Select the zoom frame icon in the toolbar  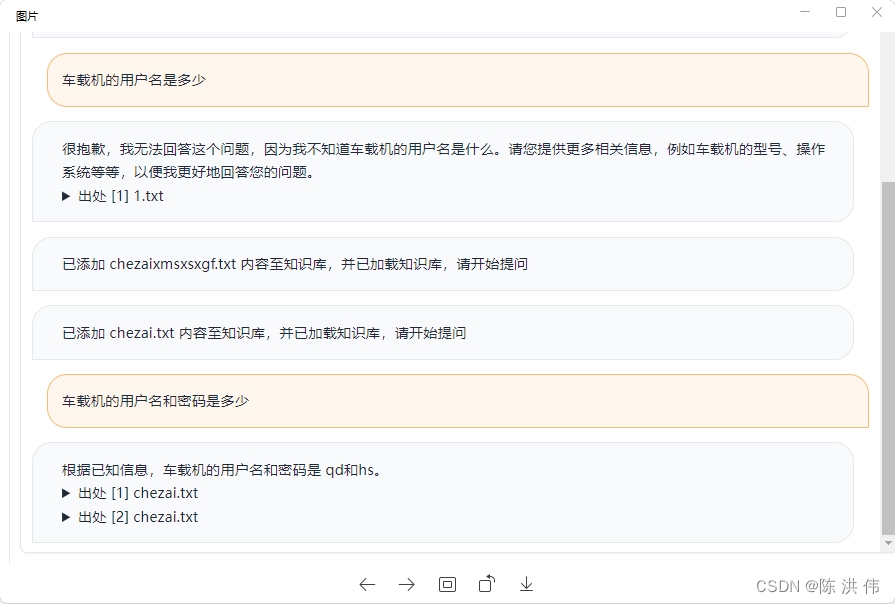click(447, 584)
